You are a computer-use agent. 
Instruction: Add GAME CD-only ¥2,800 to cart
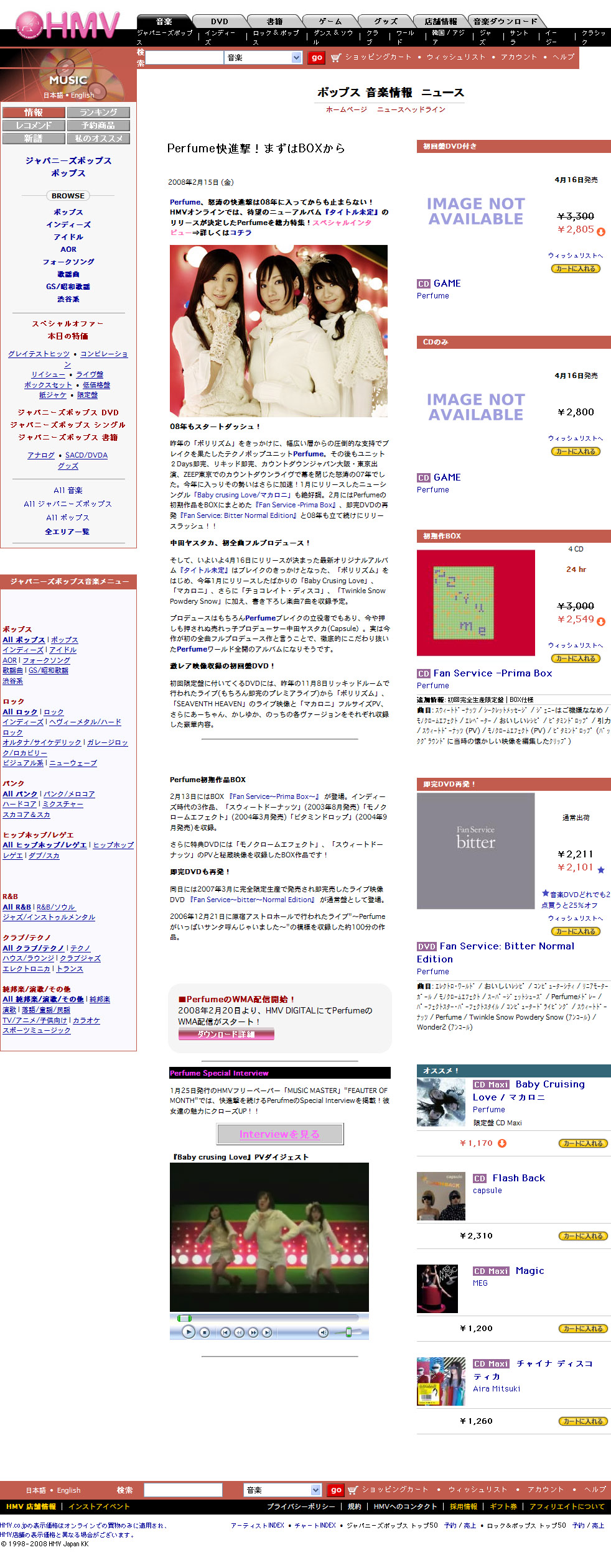click(576, 451)
